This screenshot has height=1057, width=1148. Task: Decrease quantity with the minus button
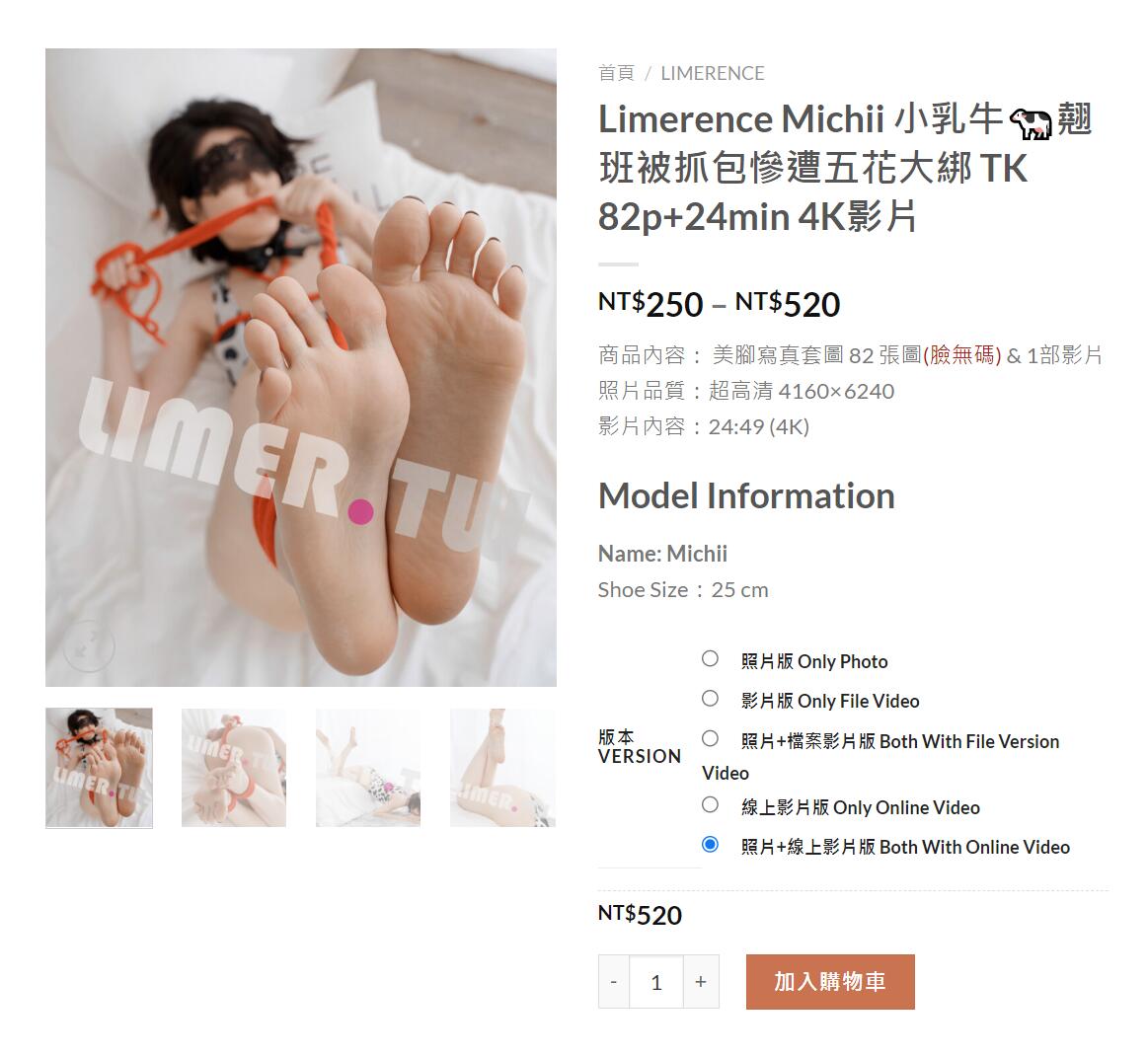[614, 982]
